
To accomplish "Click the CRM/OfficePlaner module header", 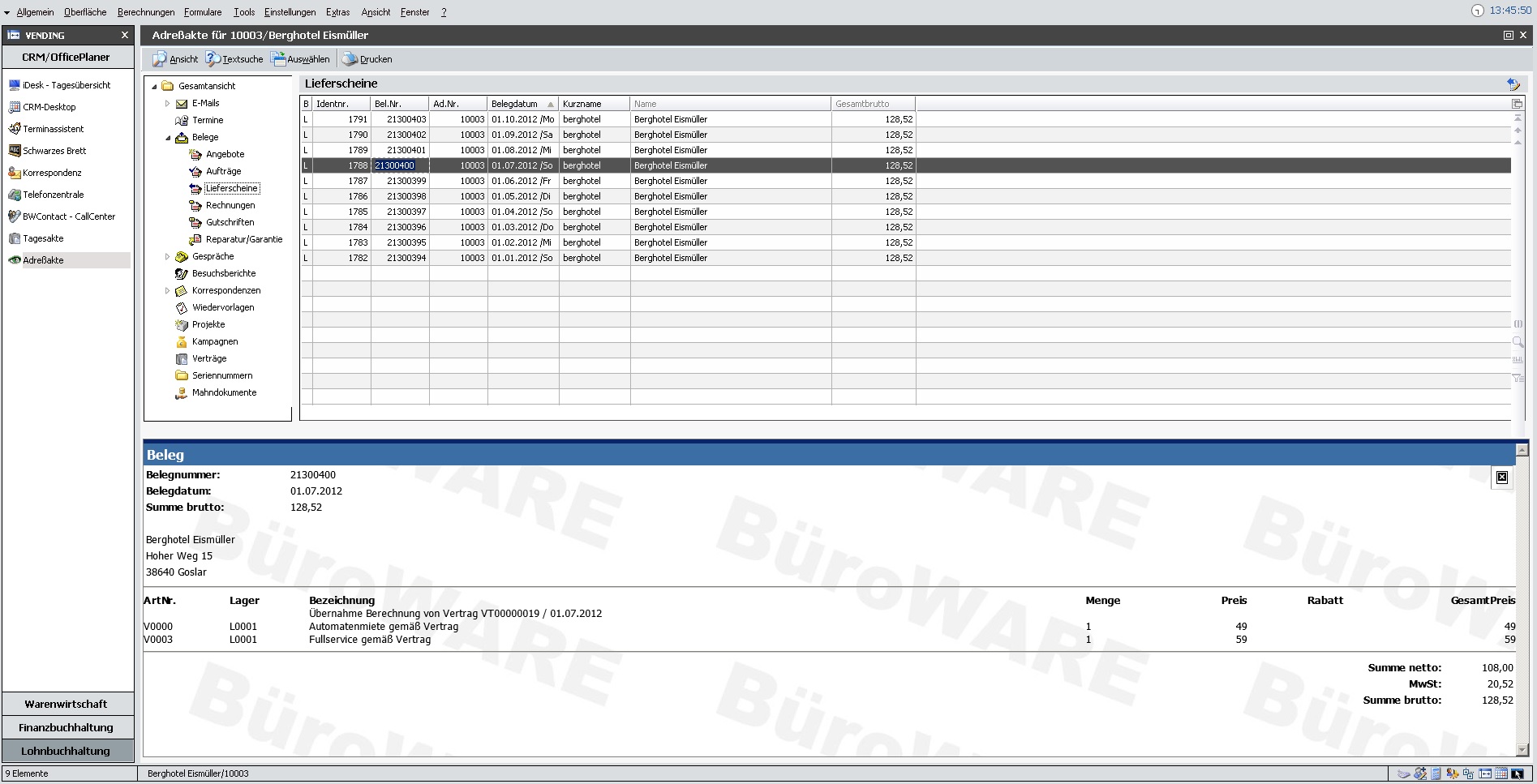I will coord(67,57).
